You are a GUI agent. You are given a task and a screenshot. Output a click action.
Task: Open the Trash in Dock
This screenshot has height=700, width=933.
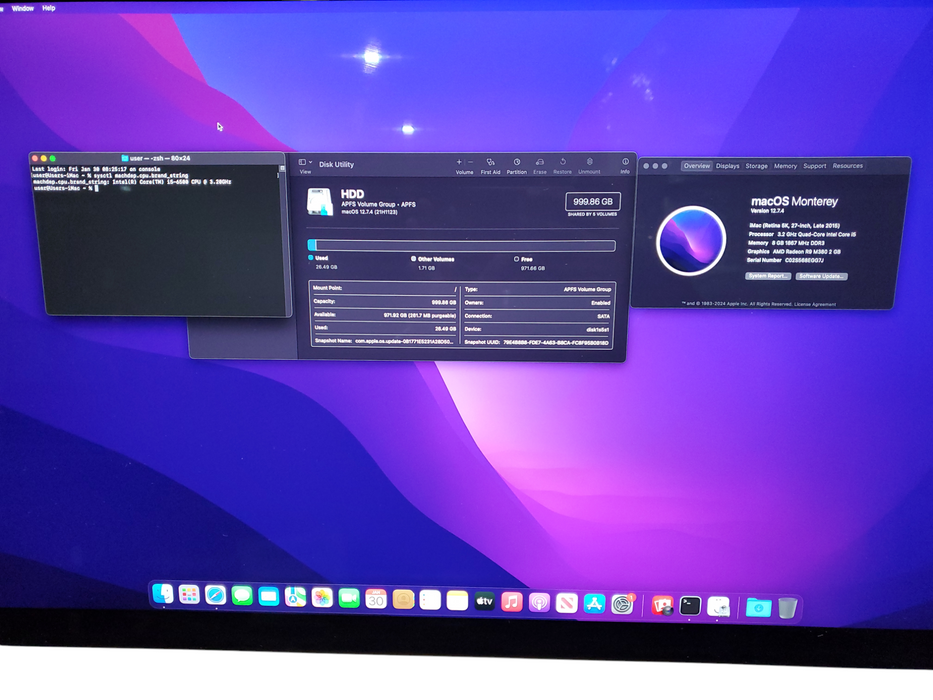coord(787,608)
